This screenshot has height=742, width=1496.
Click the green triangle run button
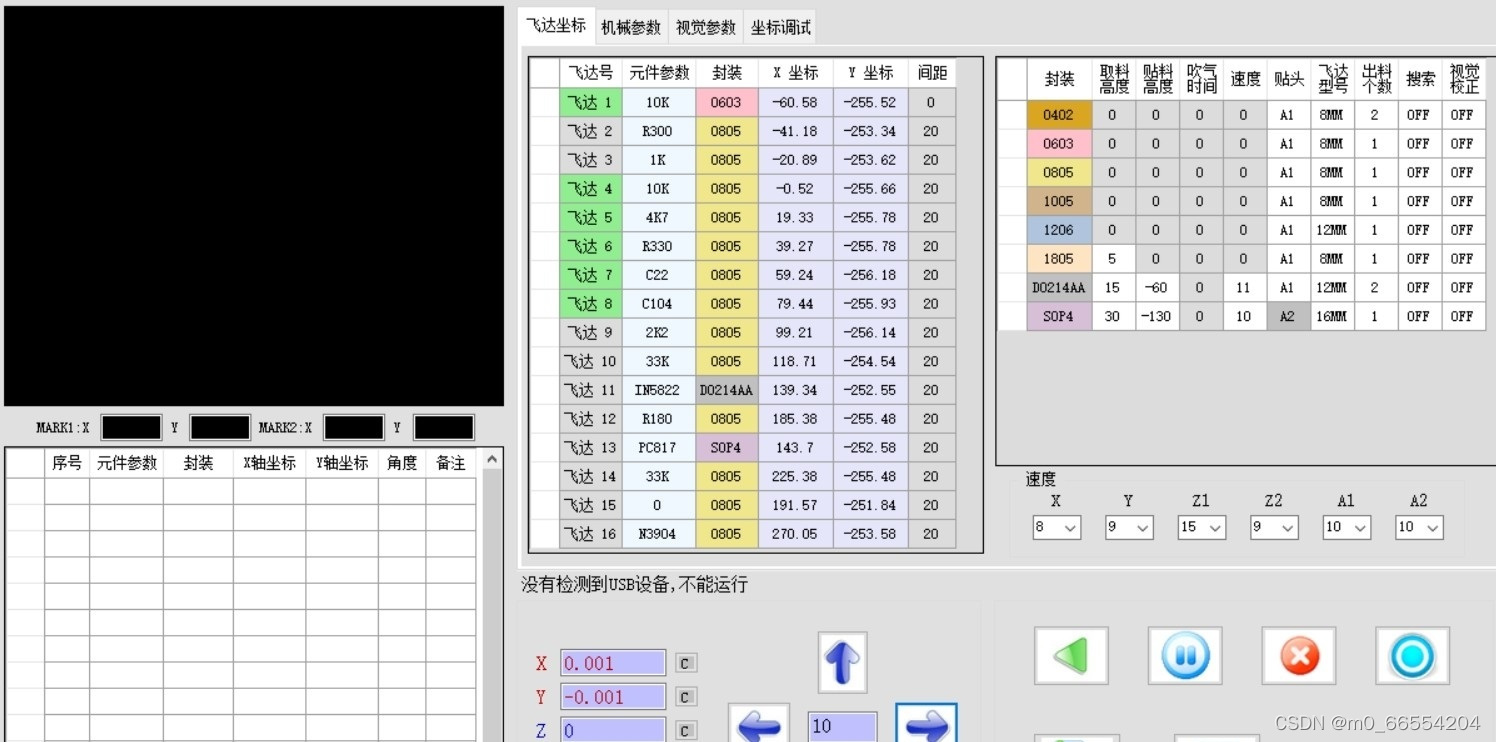tap(1071, 656)
